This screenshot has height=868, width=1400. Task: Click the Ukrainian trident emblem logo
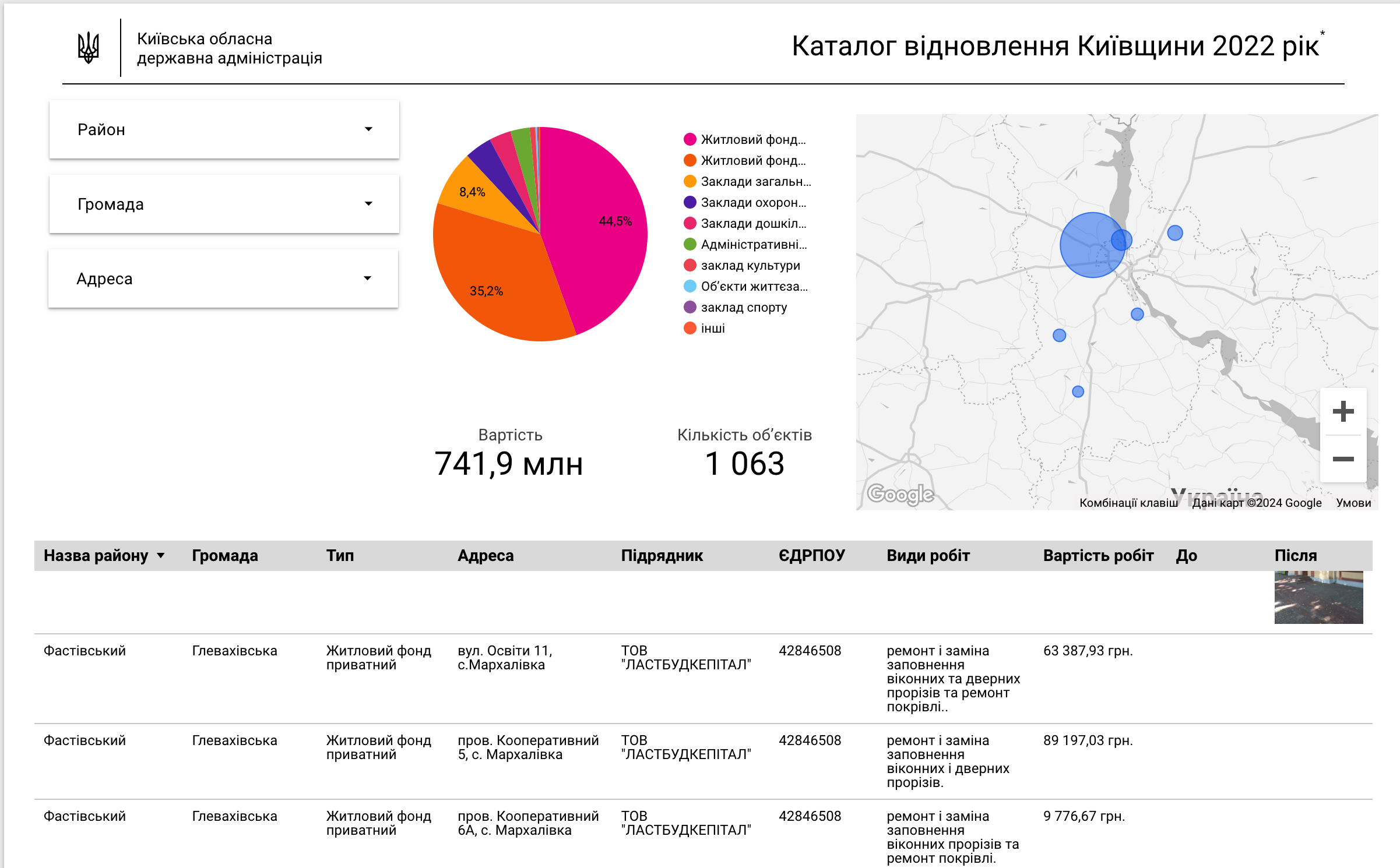point(89,48)
